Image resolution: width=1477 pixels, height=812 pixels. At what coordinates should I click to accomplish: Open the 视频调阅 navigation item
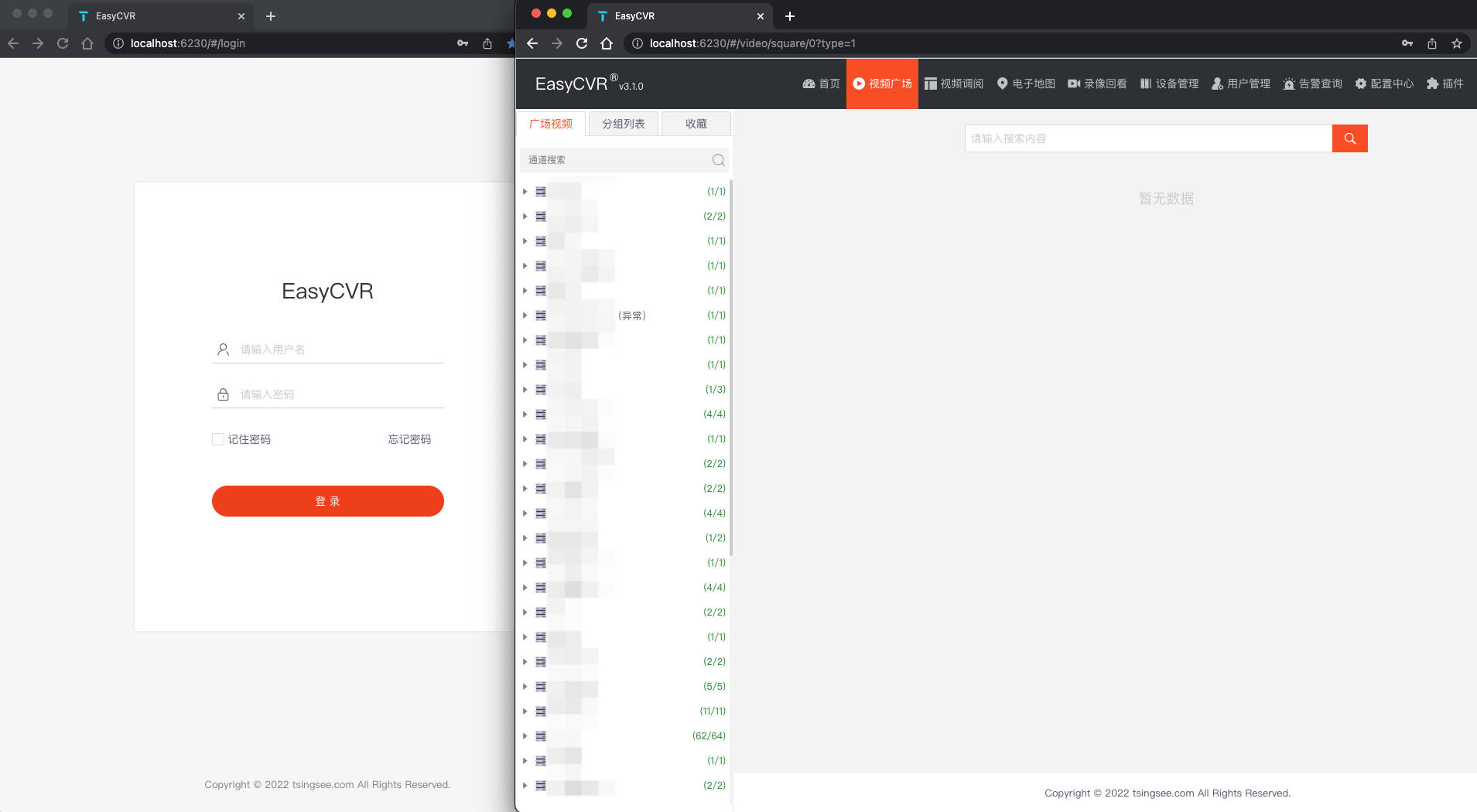954,84
